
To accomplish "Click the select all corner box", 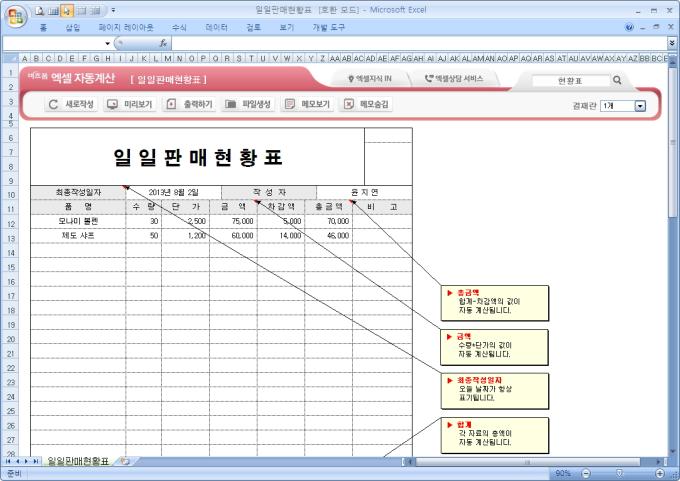I will click(x=10, y=58).
